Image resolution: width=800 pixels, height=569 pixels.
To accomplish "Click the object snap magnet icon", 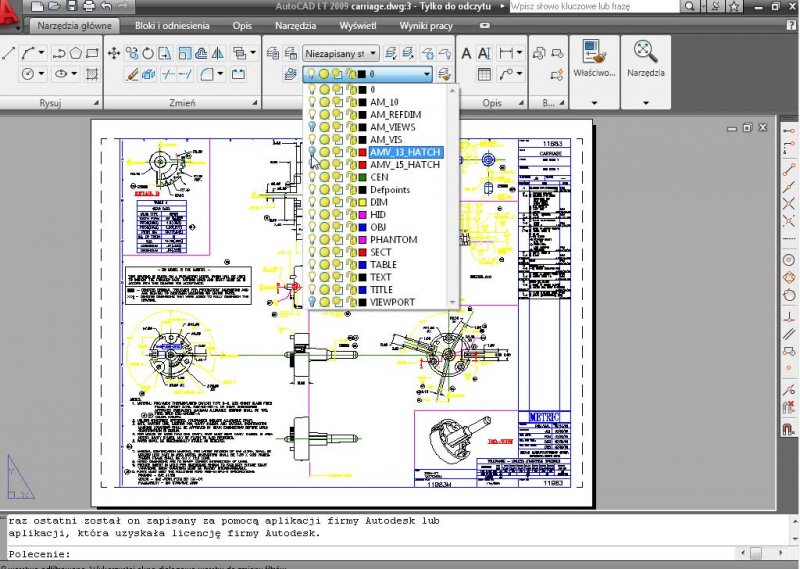I will coord(788,428).
